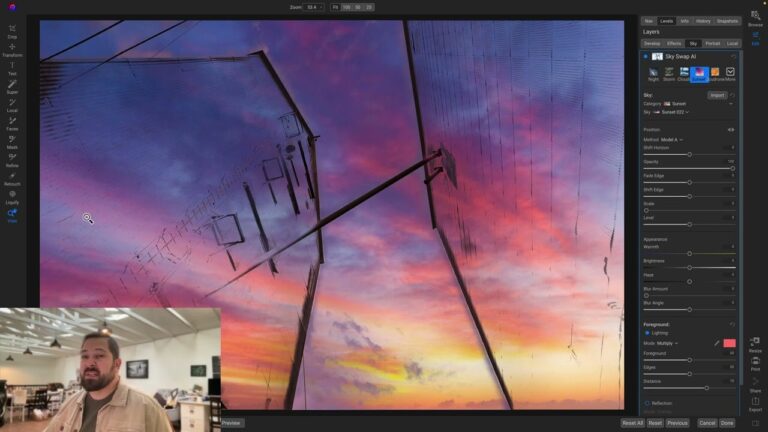Open the Effects tab

(674, 44)
